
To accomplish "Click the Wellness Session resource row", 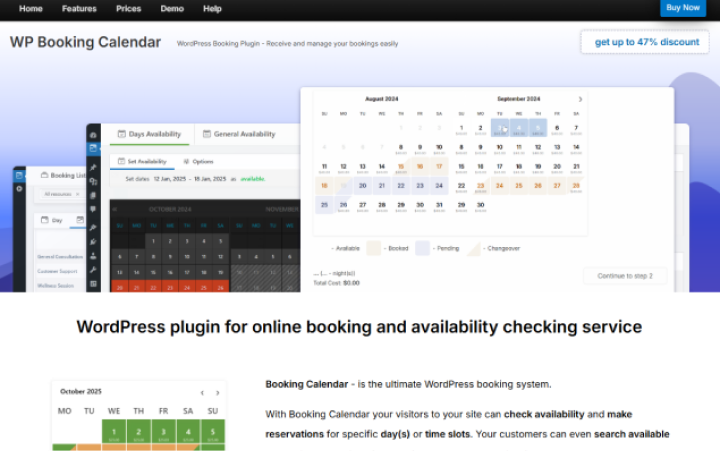I will pyautogui.click(x=56, y=286).
